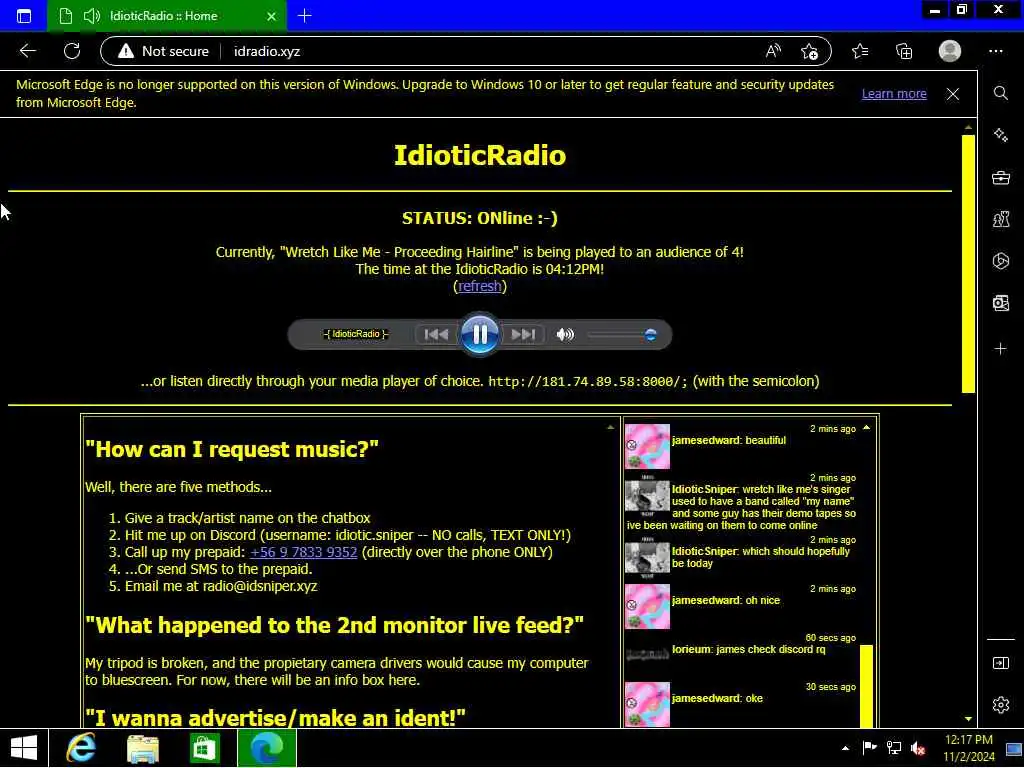Mute the IdioticRadio browser tab audio

[x=92, y=16]
